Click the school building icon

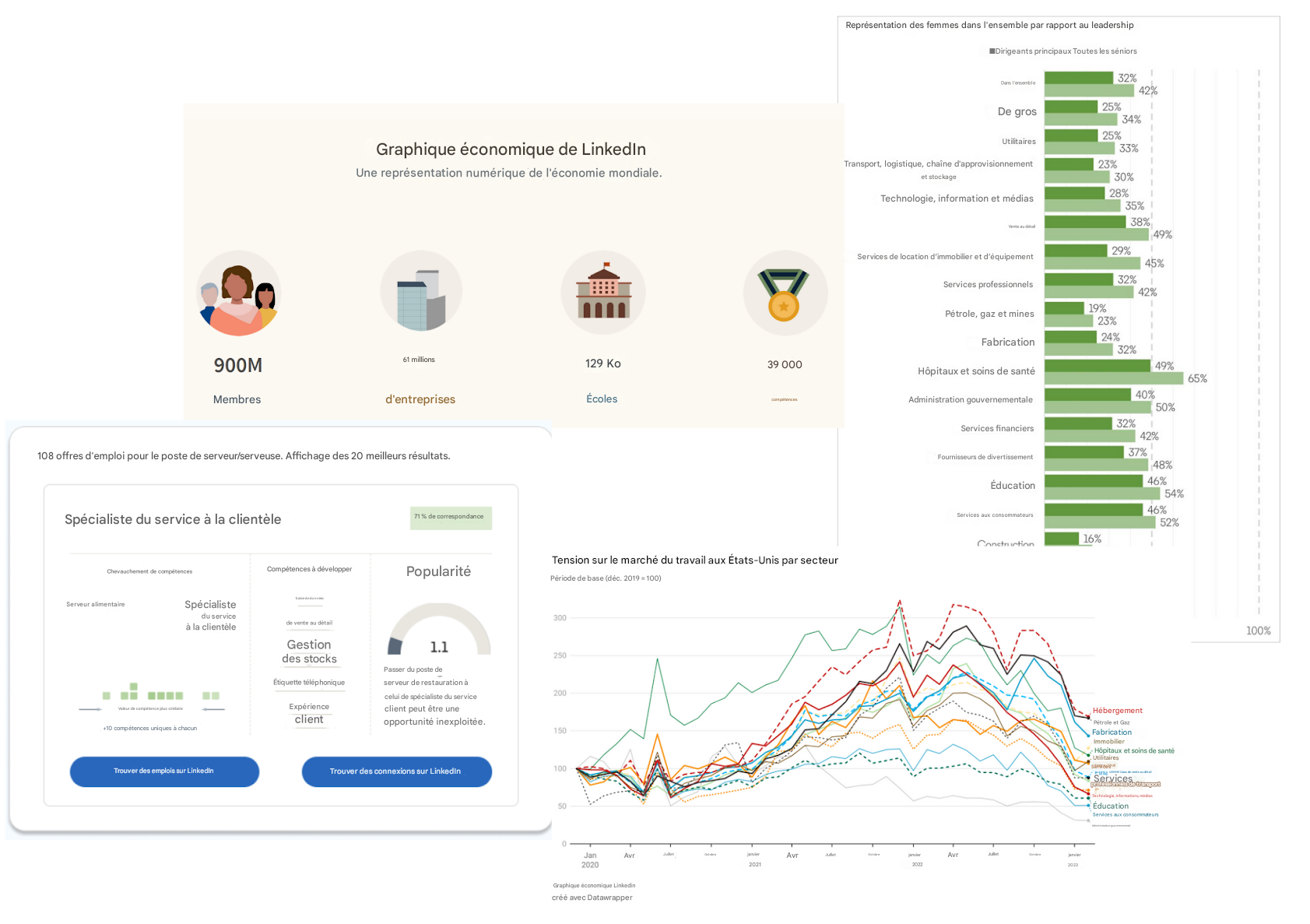pos(602,293)
